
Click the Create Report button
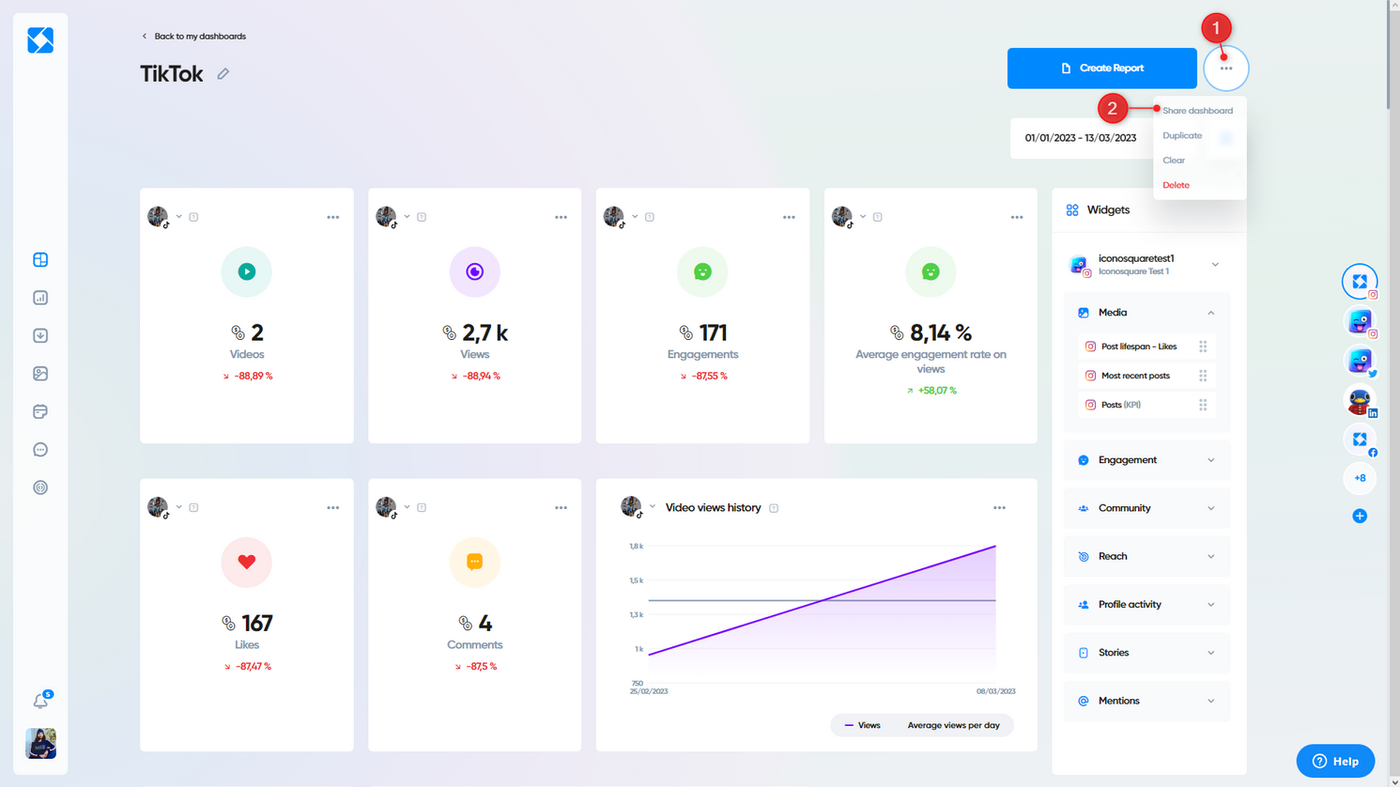[x=1102, y=68]
